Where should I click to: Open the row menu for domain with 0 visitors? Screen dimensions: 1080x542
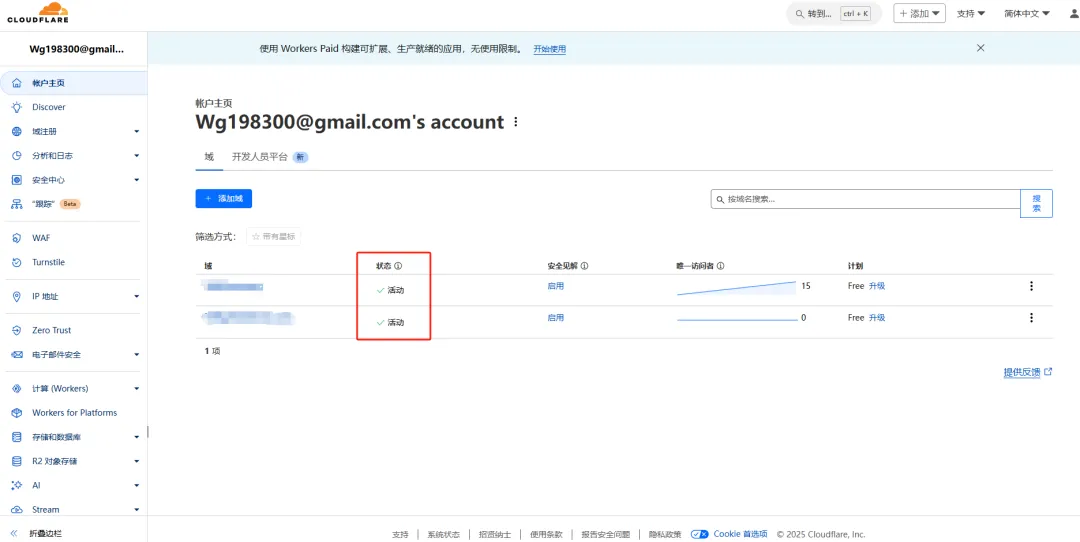1031,317
